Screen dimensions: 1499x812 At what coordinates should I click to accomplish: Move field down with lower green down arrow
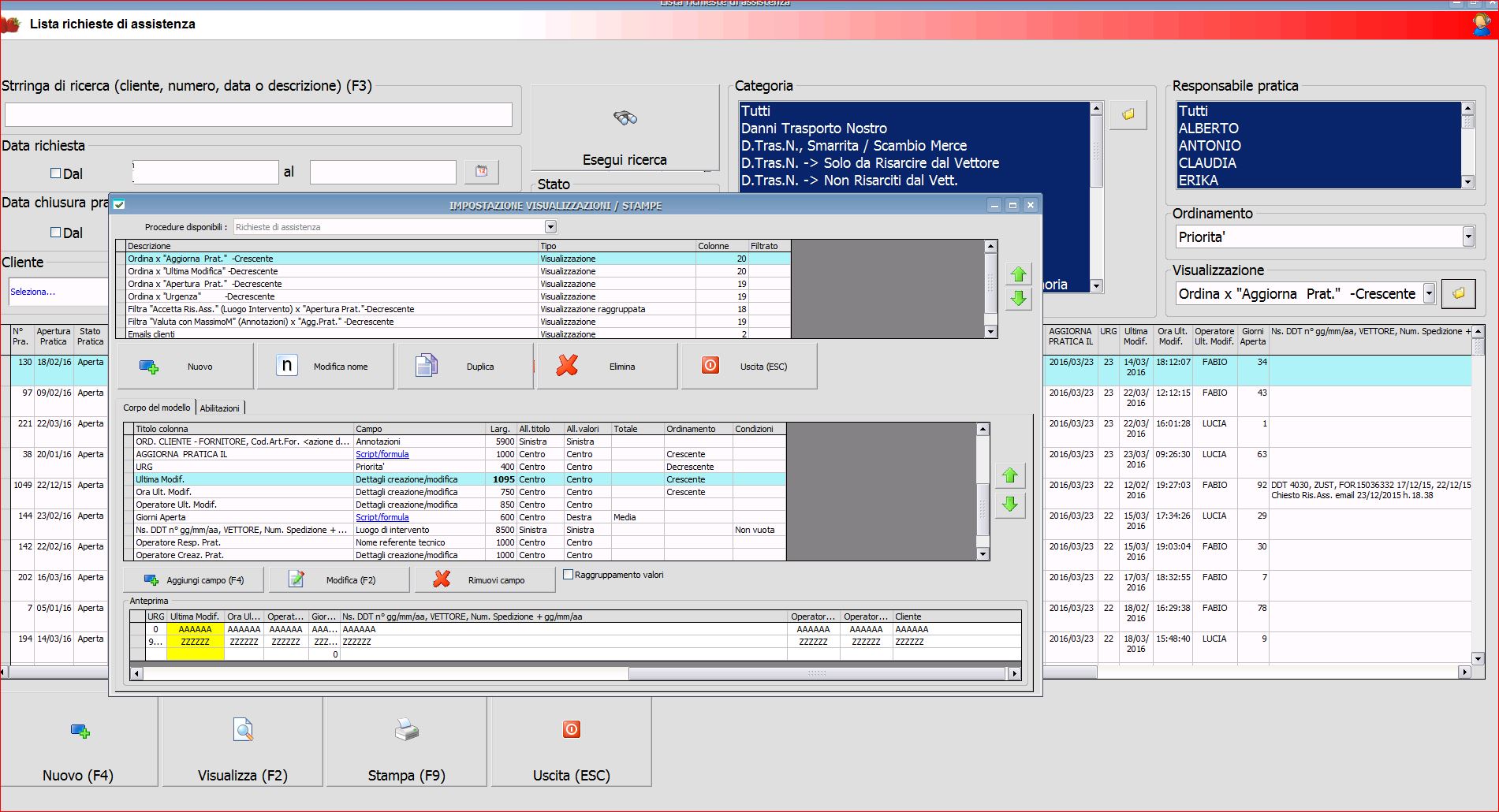(x=1010, y=505)
